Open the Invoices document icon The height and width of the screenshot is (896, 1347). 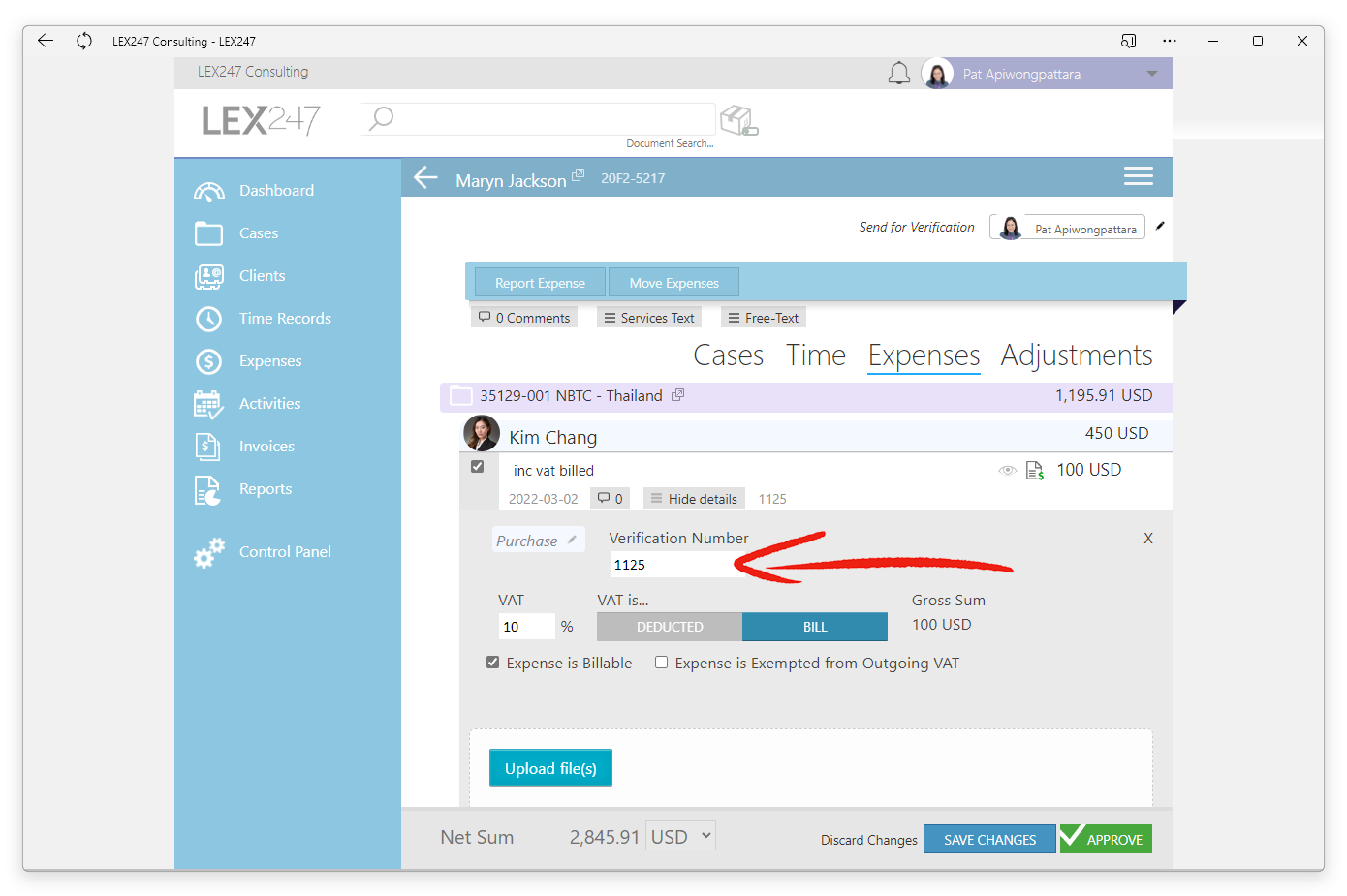click(208, 447)
